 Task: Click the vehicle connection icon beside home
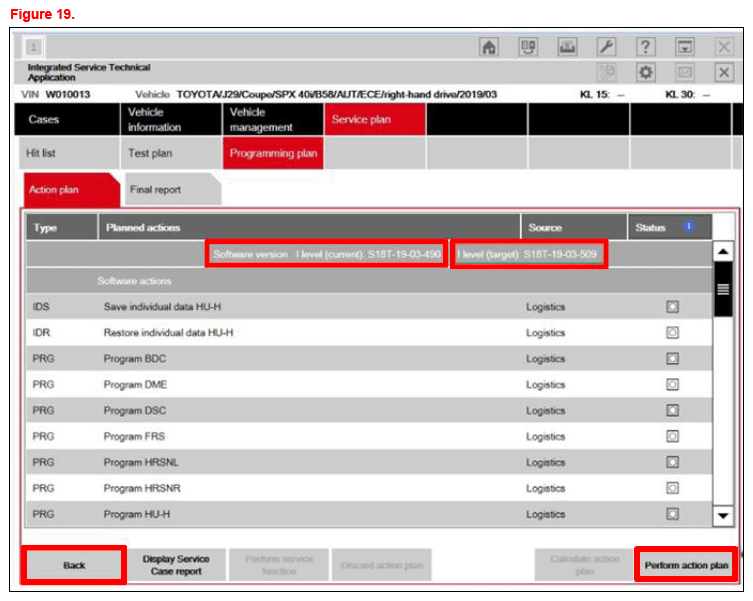(528, 47)
